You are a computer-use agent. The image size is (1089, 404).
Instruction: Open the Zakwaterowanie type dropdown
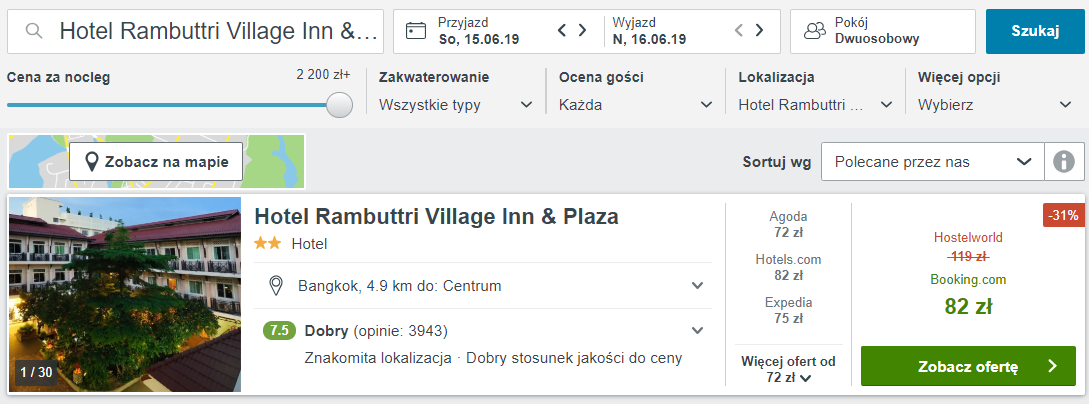(x=456, y=106)
